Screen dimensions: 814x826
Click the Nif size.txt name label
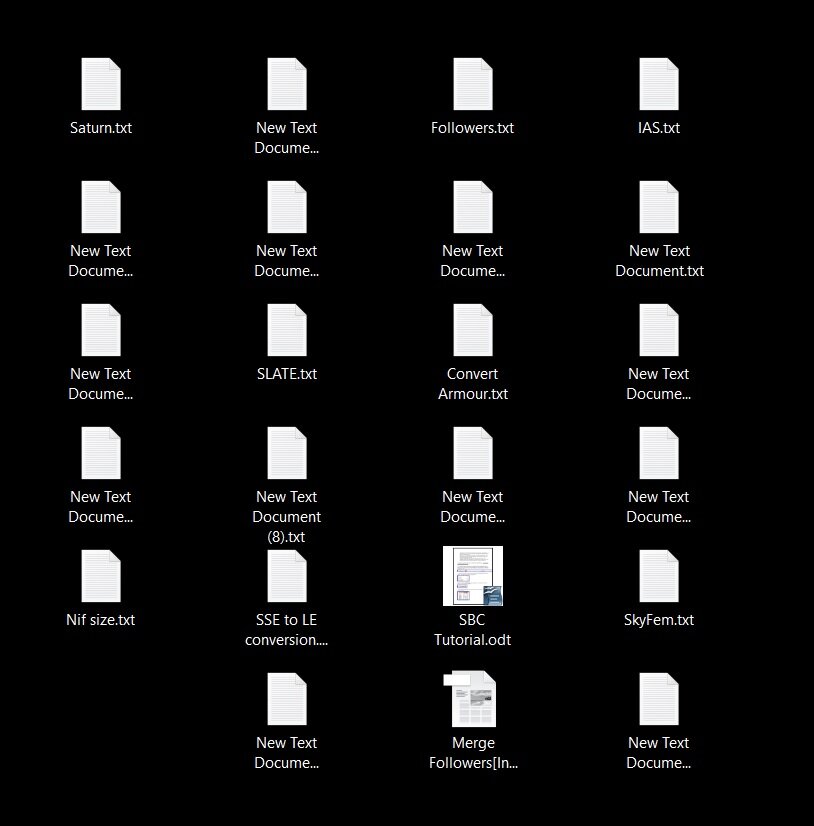[101, 620]
